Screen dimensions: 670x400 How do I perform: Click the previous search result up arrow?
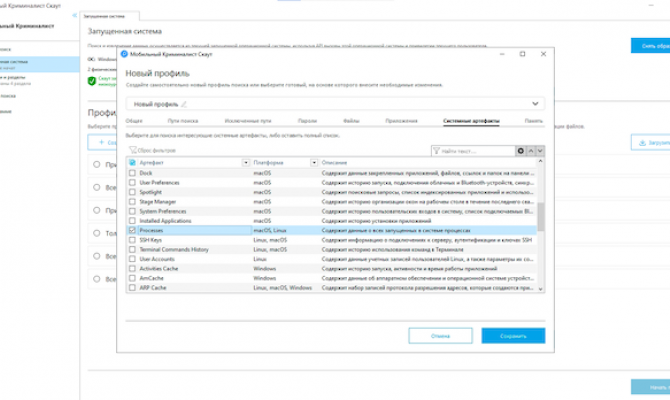pyautogui.click(x=531, y=150)
